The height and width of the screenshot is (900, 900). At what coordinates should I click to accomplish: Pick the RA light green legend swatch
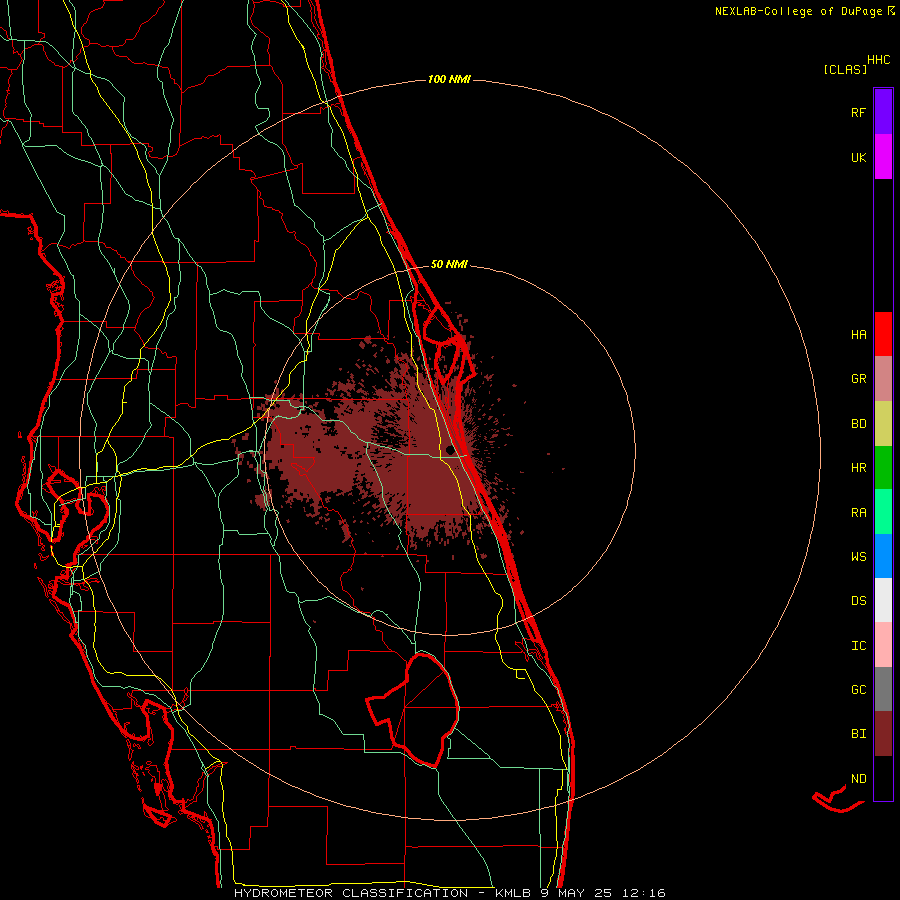pos(883,512)
